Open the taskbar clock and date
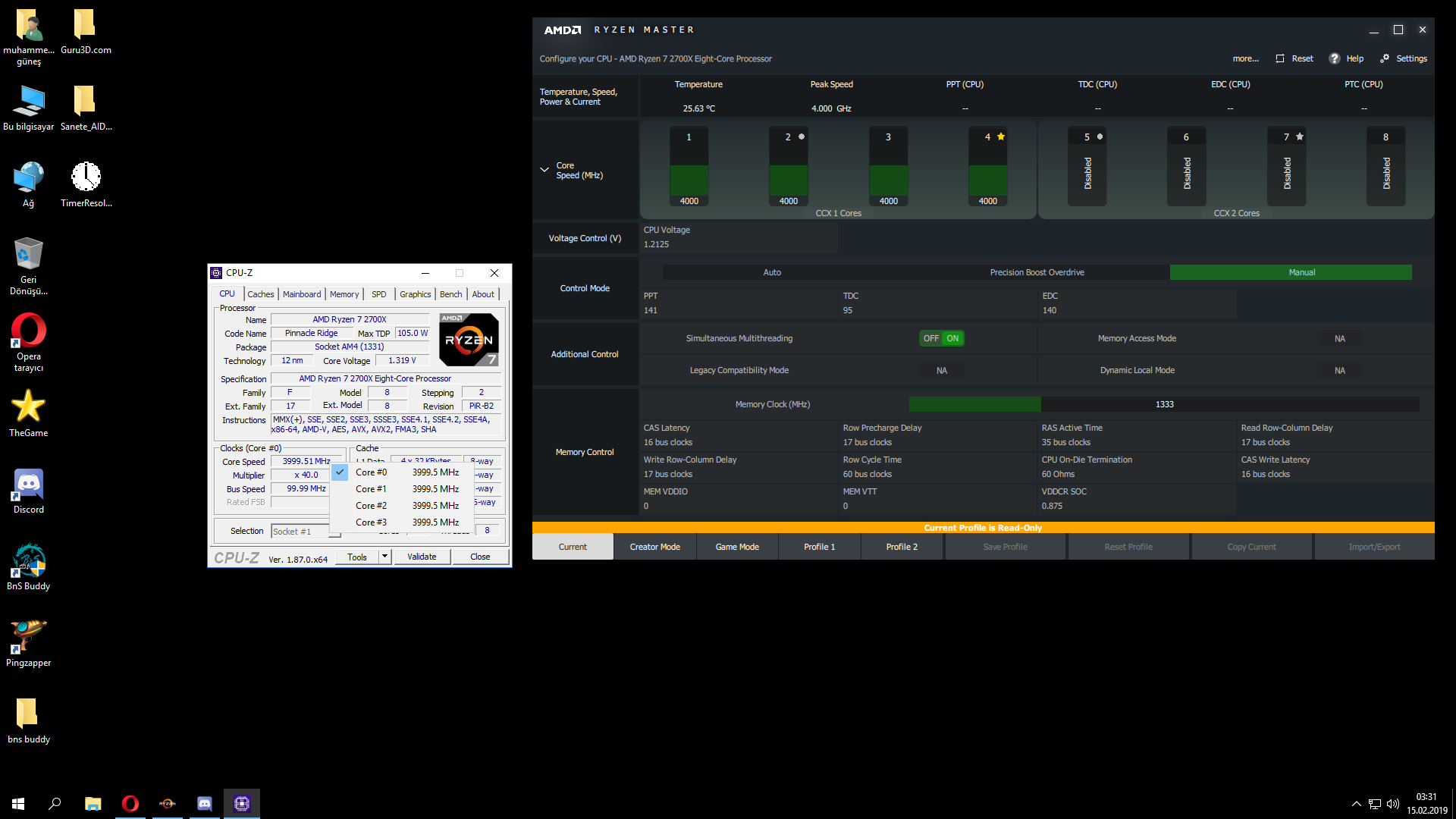 [x=1427, y=804]
